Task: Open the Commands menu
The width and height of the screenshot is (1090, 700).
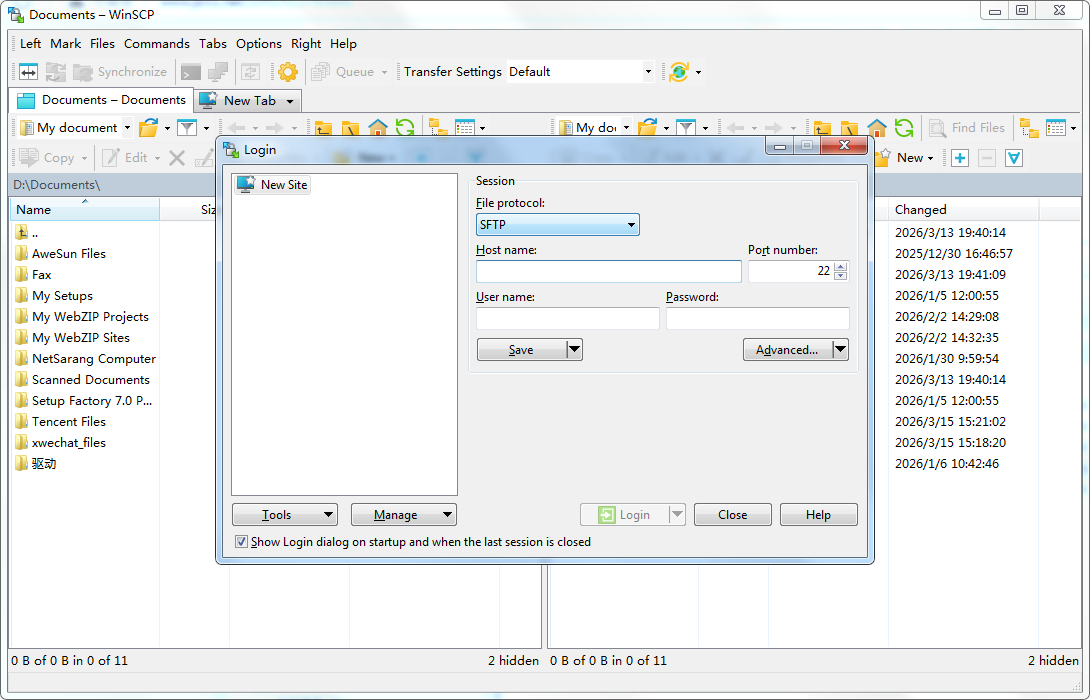Action: coord(156,44)
